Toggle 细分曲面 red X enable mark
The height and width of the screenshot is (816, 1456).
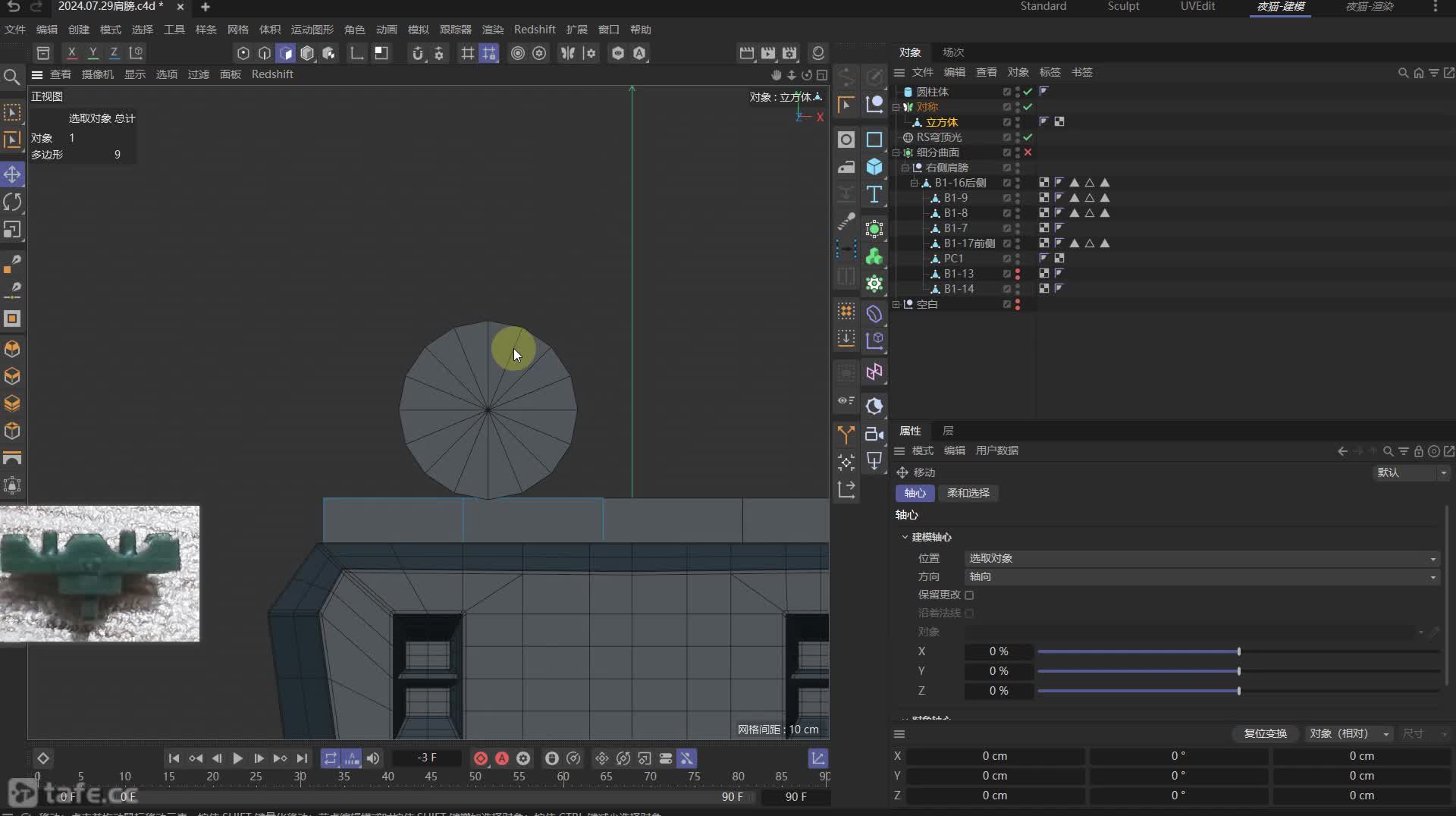(1028, 152)
